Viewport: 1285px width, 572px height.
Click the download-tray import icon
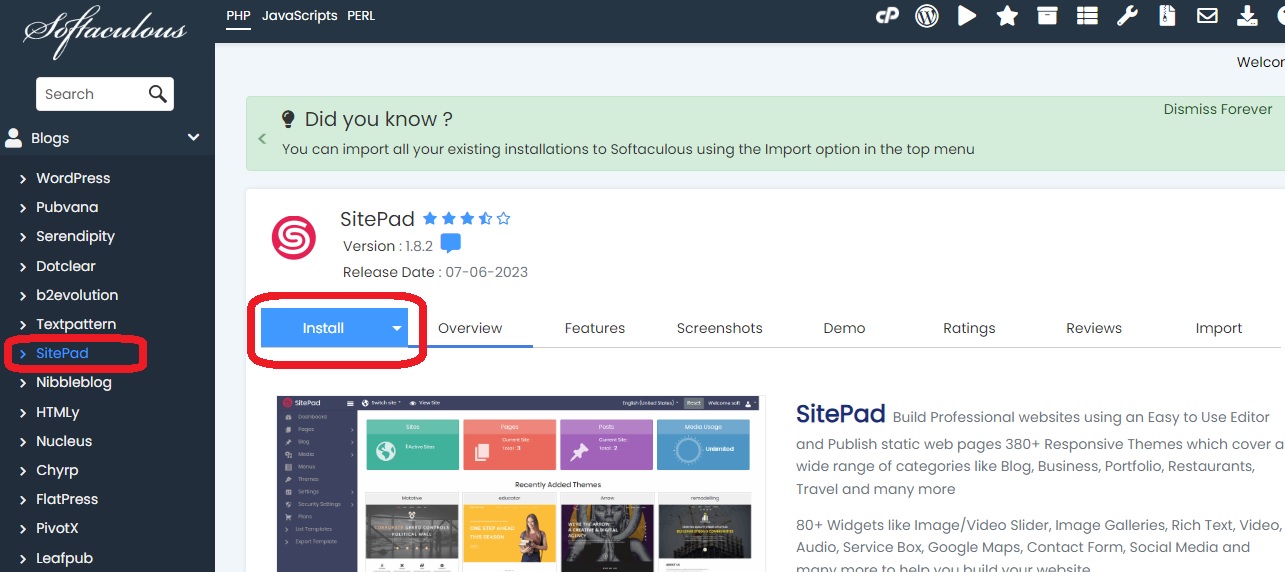pyautogui.click(x=1247, y=16)
